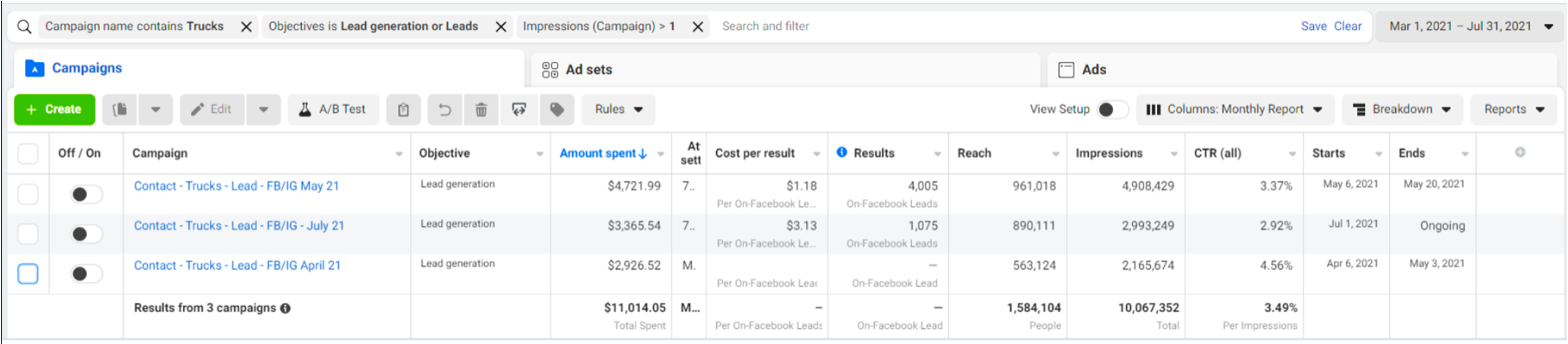The image size is (1568, 344).
Task: Tick the select-all checkbox in the header
Action: (28, 153)
